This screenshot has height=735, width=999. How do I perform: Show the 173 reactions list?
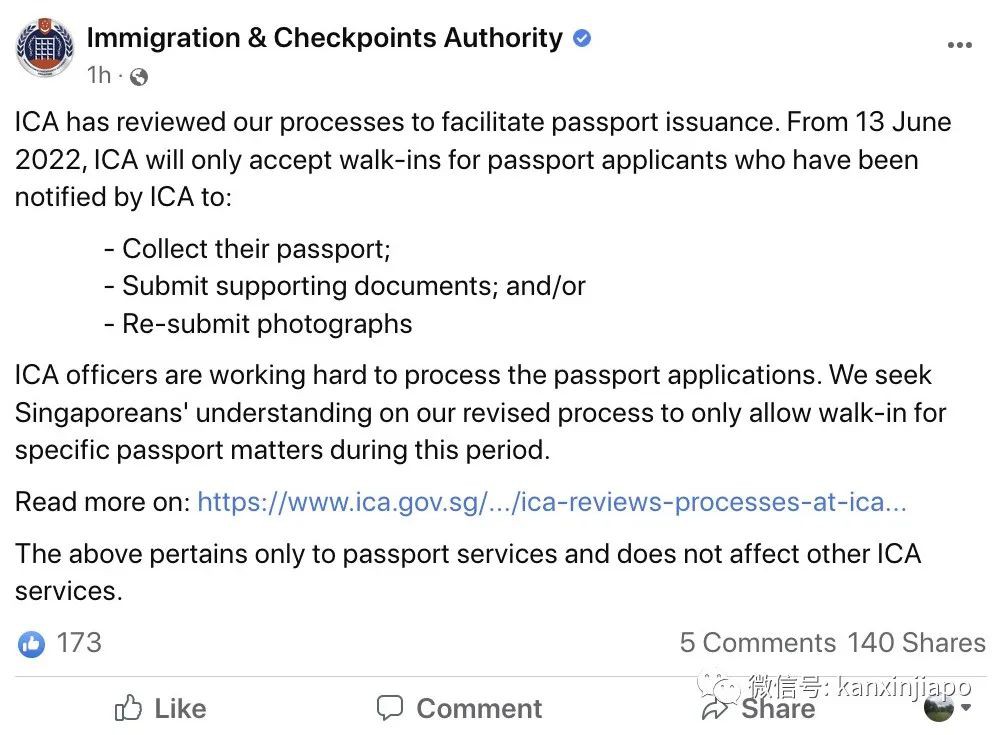click(79, 642)
